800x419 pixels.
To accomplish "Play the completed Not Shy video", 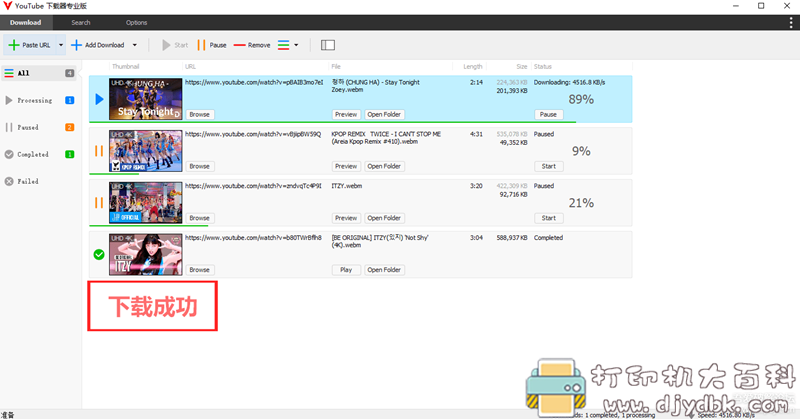I will tap(346, 269).
